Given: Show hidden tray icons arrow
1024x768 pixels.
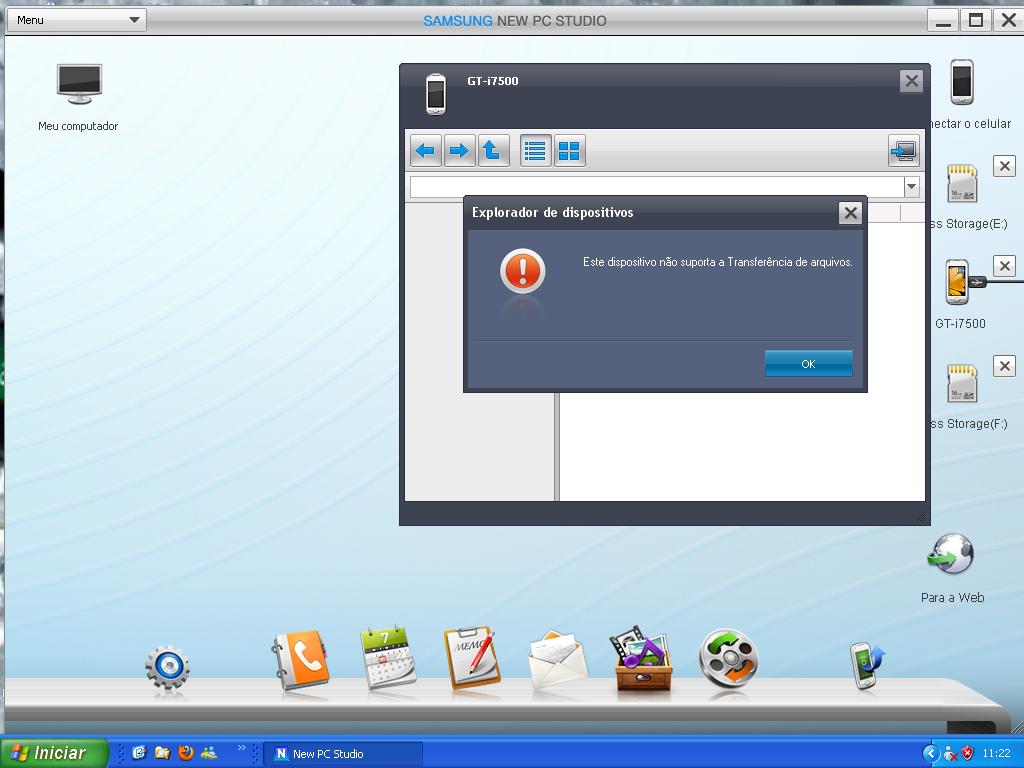Looking at the screenshot, I should coord(930,754).
